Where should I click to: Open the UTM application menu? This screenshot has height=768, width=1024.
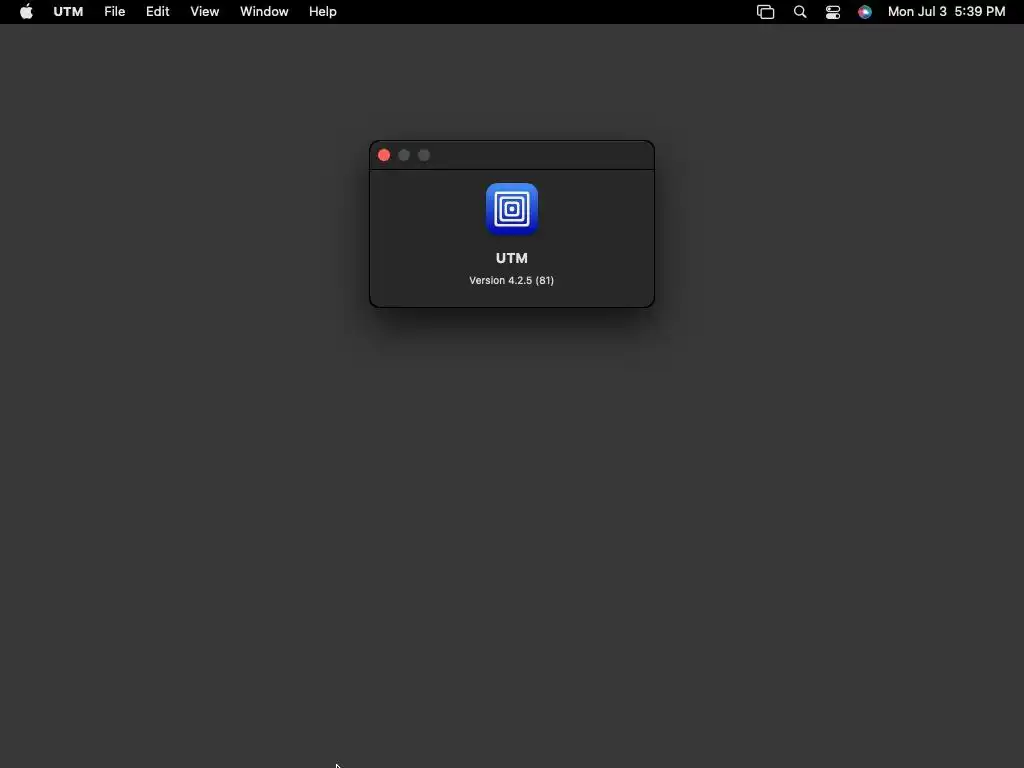click(68, 12)
